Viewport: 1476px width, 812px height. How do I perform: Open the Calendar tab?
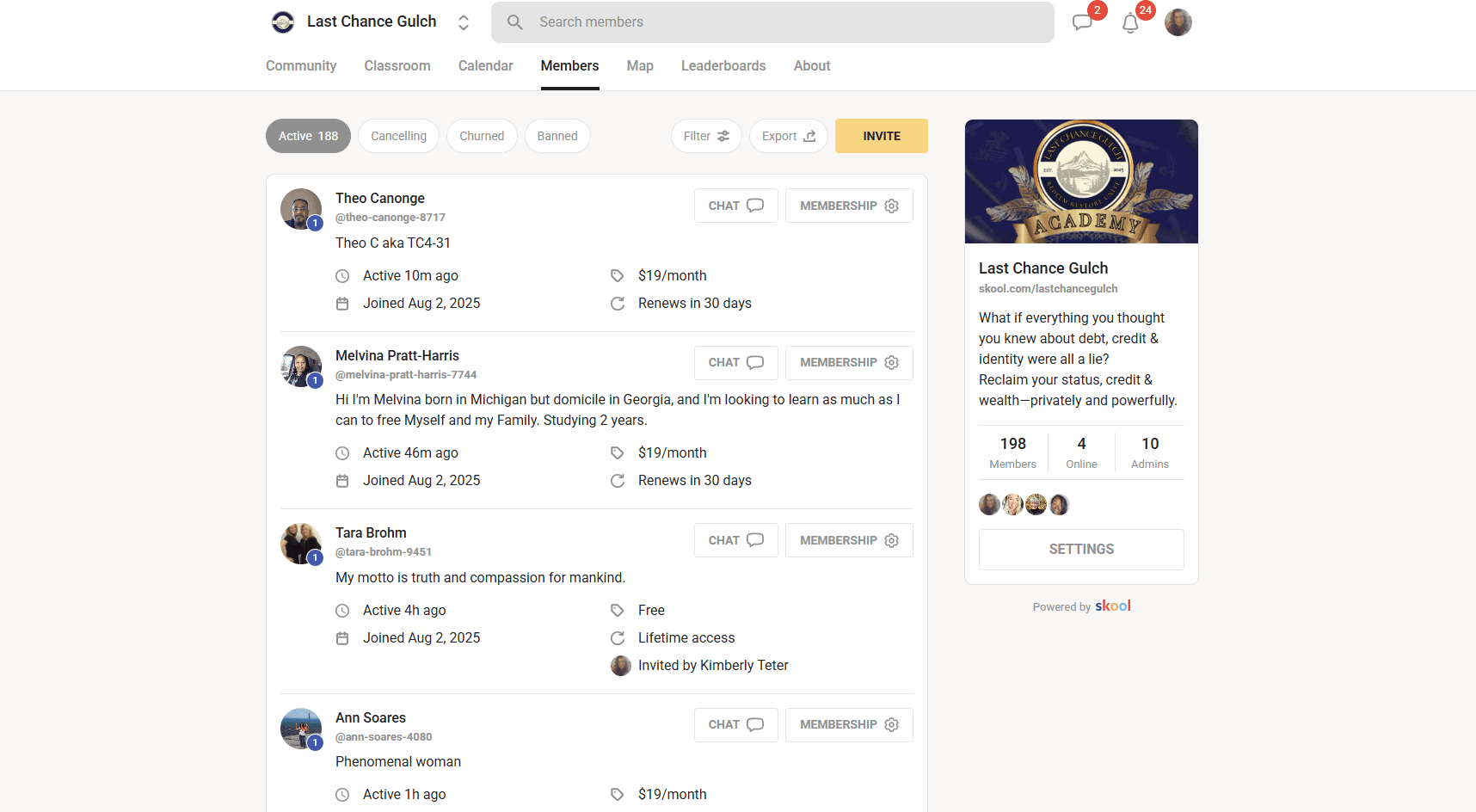pos(486,66)
